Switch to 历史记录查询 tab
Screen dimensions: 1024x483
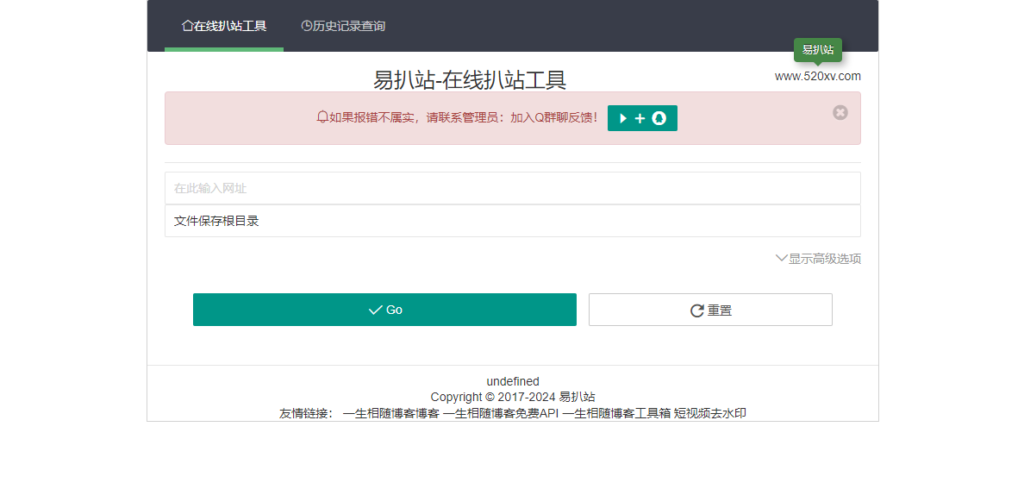pyautogui.click(x=343, y=26)
